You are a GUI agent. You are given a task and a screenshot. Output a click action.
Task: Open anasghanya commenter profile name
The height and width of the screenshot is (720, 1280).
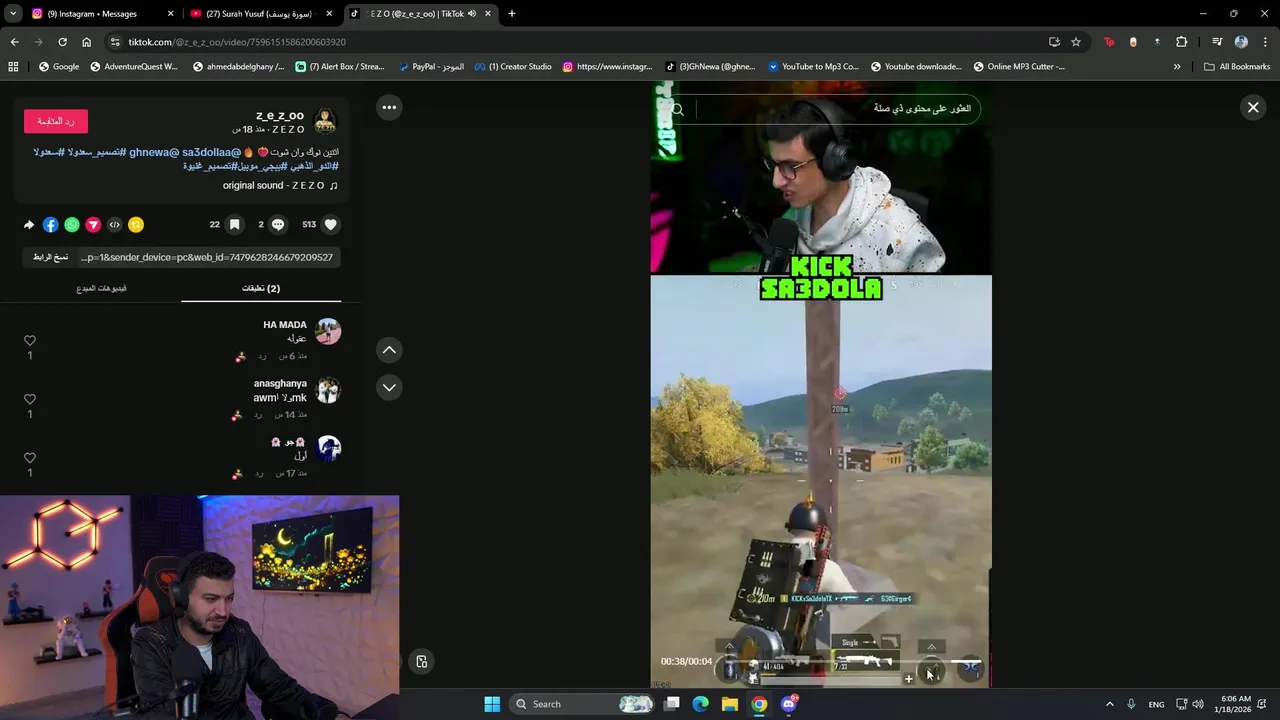point(280,383)
